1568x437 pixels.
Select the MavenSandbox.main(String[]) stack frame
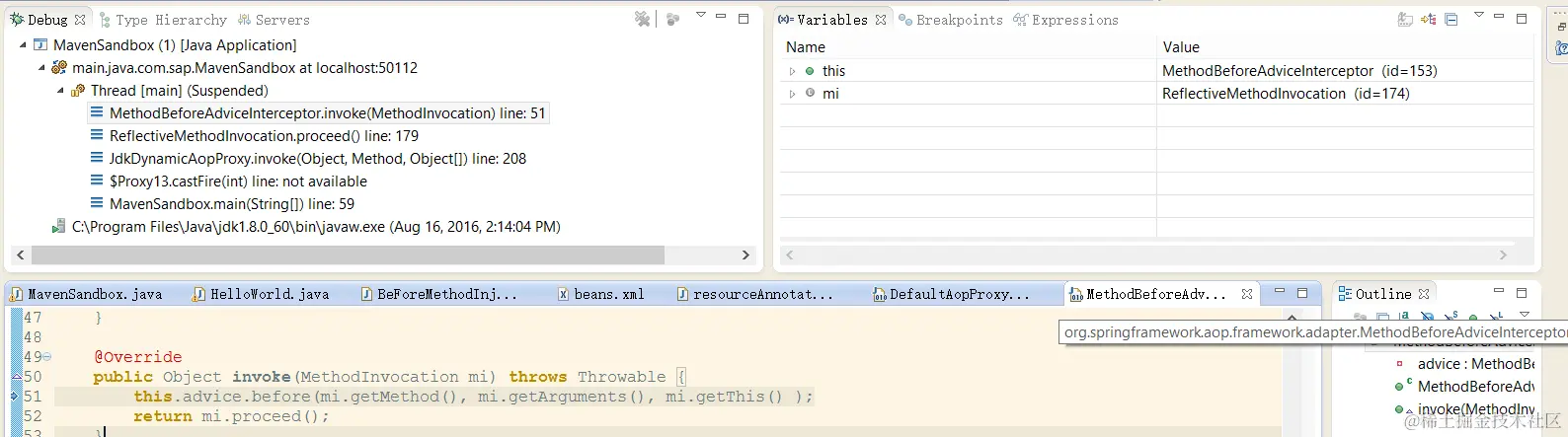pyautogui.click(x=222, y=204)
